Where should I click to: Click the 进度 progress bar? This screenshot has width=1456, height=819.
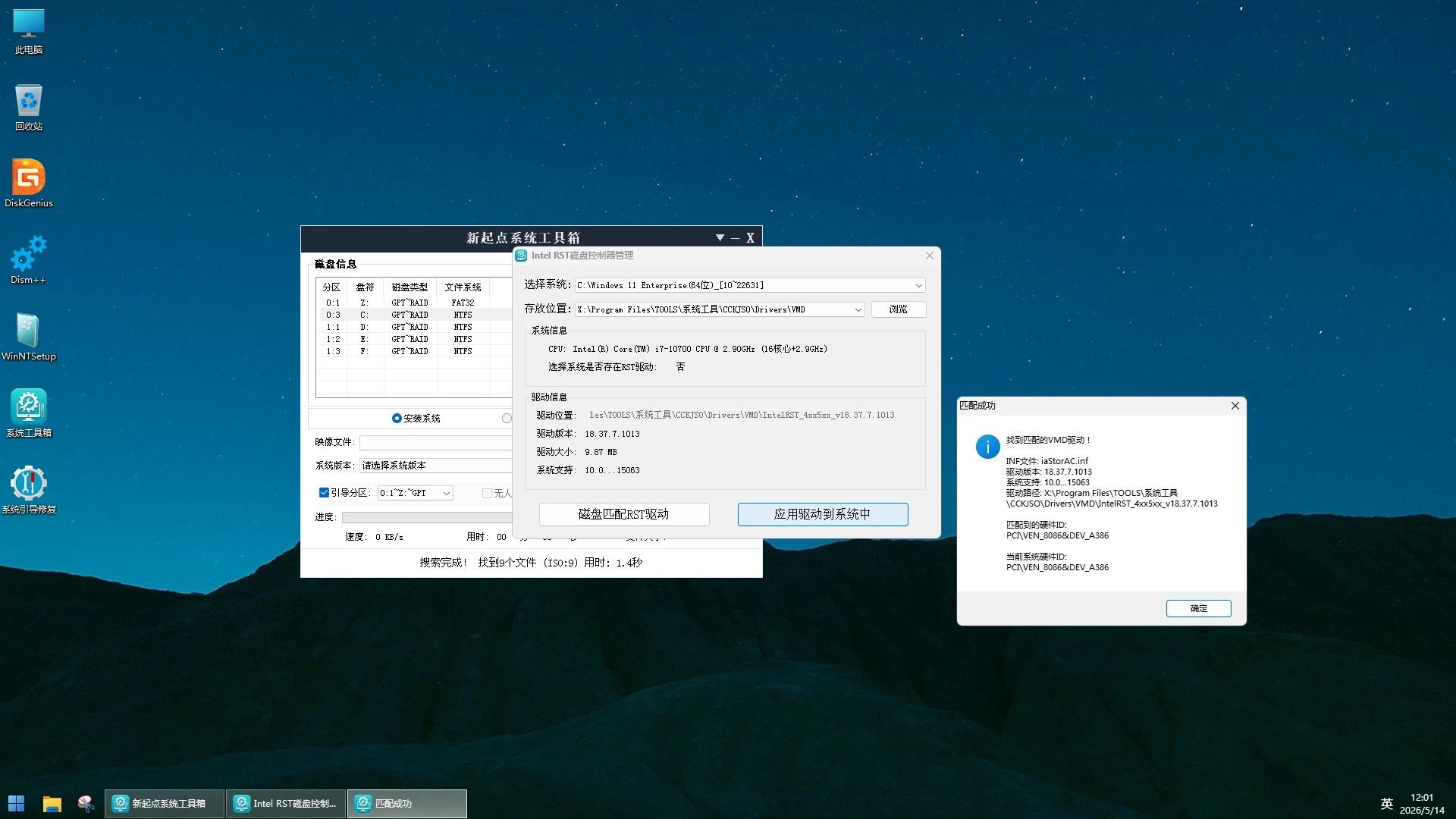point(427,517)
